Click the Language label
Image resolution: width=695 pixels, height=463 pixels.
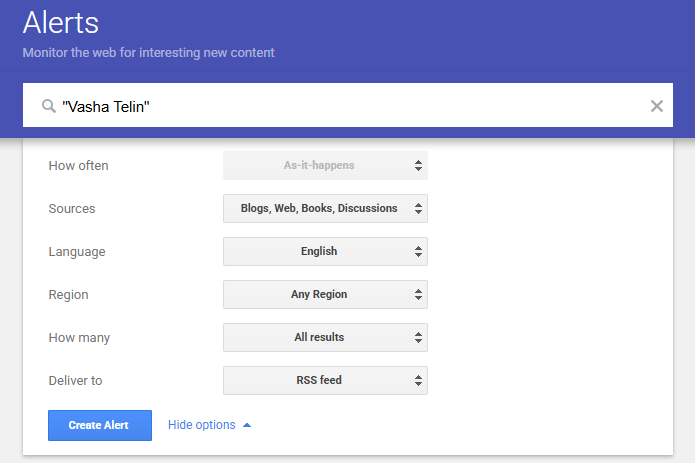point(77,252)
